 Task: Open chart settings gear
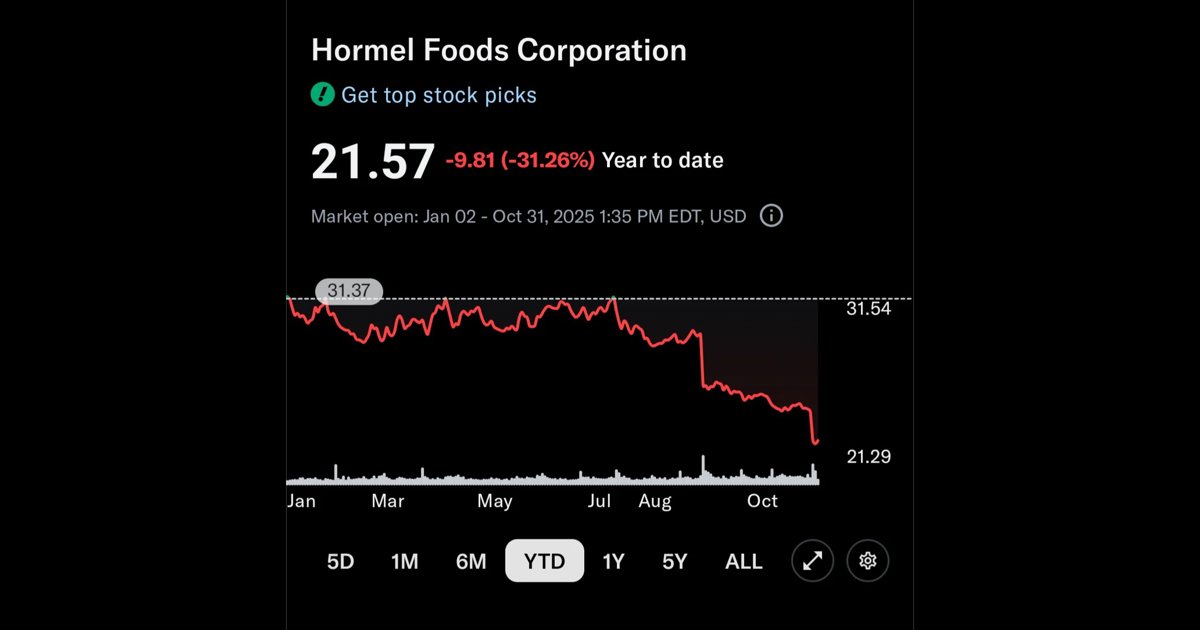pyautogui.click(x=867, y=561)
